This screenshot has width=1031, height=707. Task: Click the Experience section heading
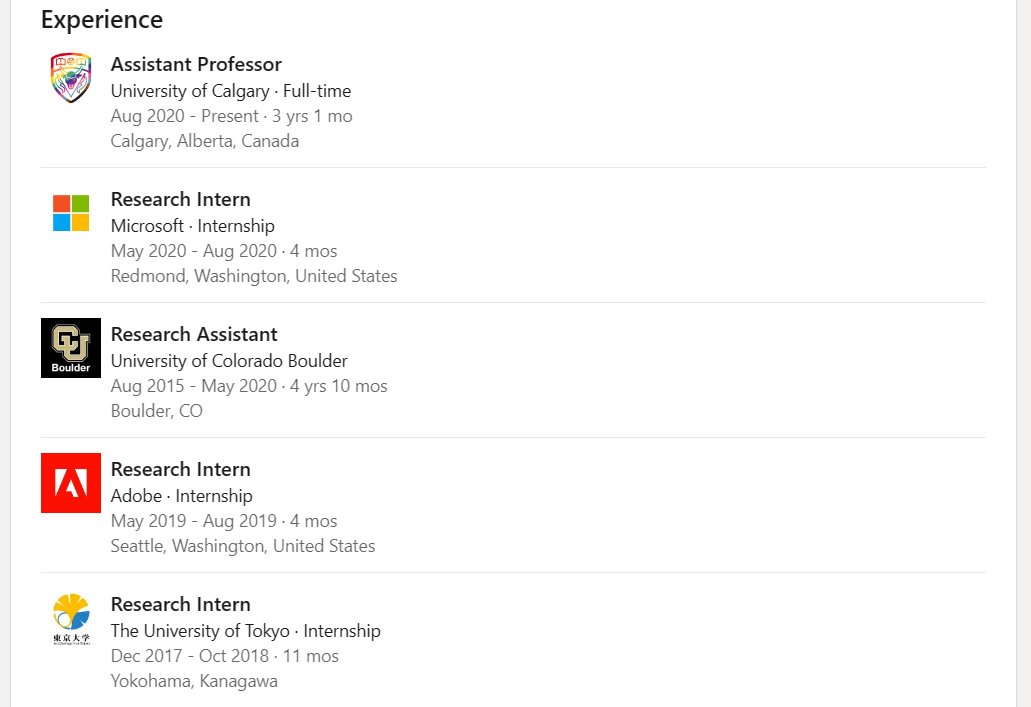(102, 19)
